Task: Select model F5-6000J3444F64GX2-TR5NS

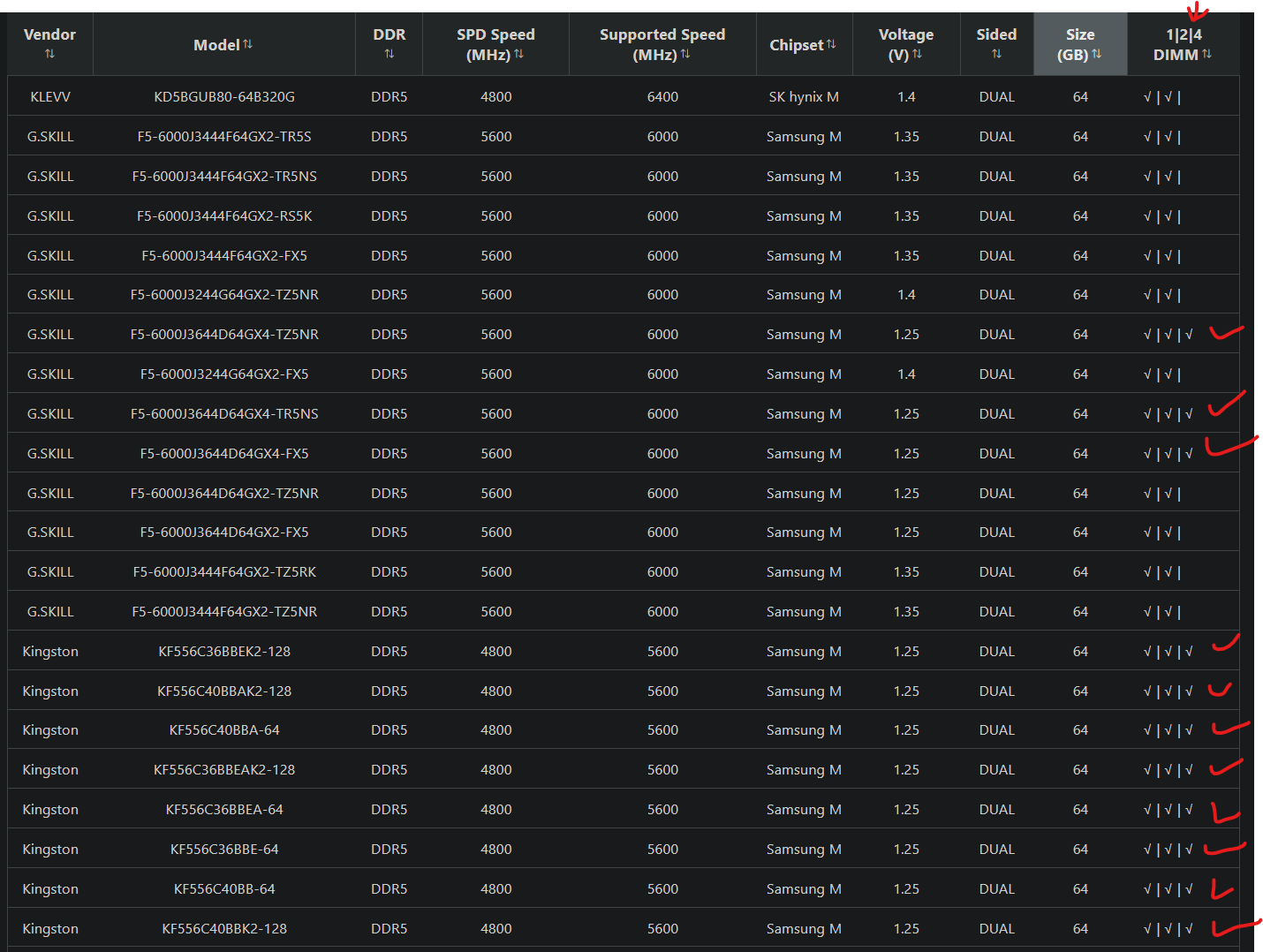Action: click(224, 177)
